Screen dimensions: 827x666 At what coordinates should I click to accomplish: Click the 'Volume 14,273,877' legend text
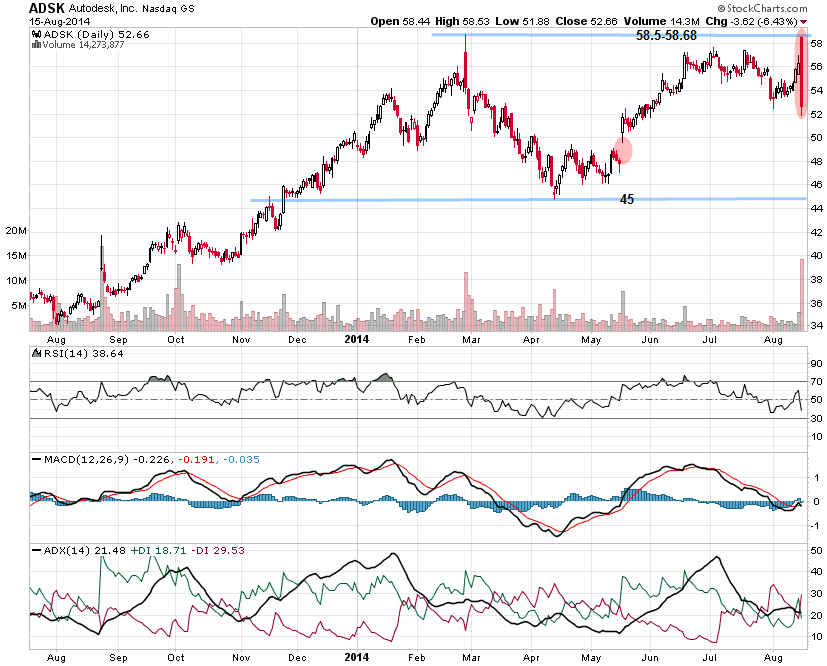(83, 45)
